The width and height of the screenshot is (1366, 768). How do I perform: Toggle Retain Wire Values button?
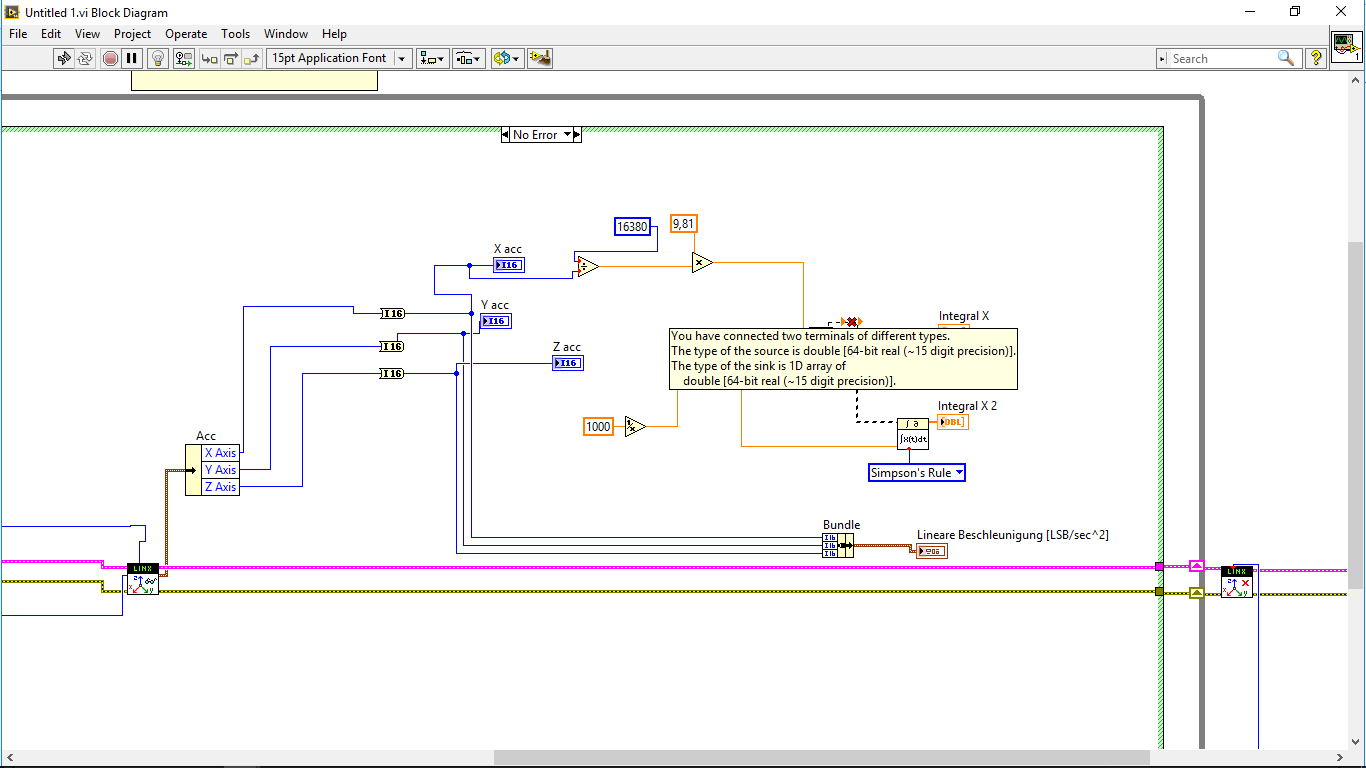click(x=184, y=58)
